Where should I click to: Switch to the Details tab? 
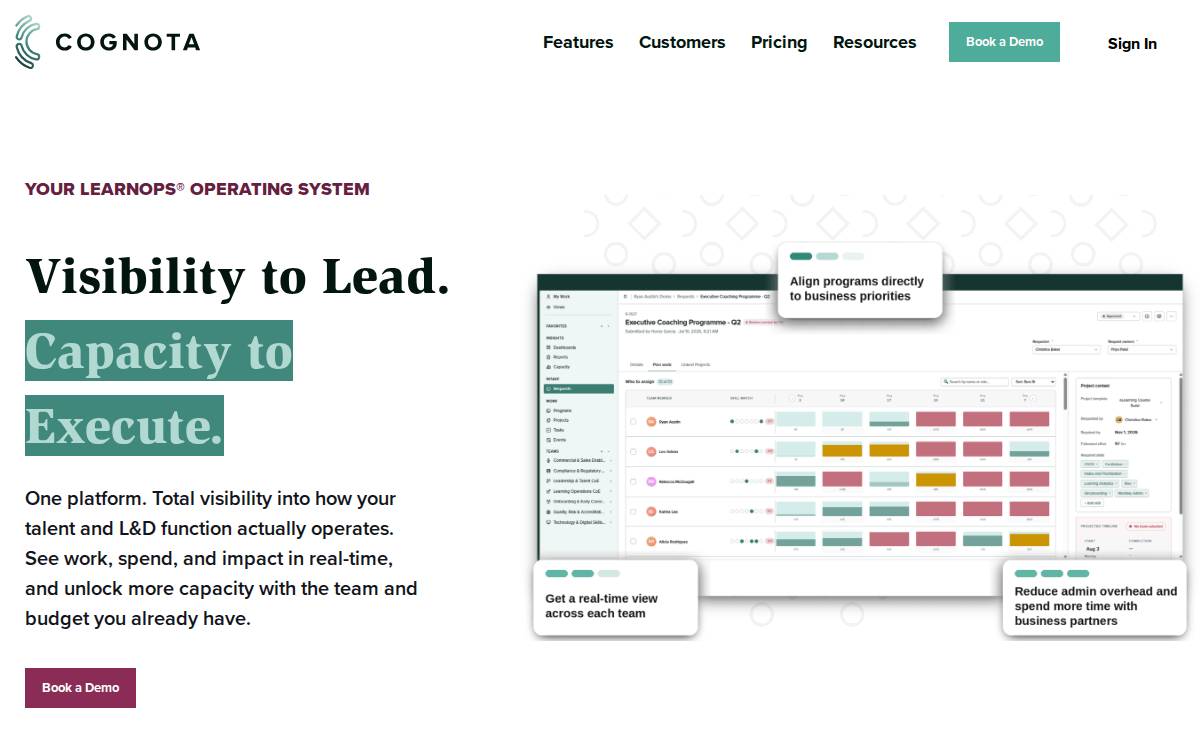(636, 365)
